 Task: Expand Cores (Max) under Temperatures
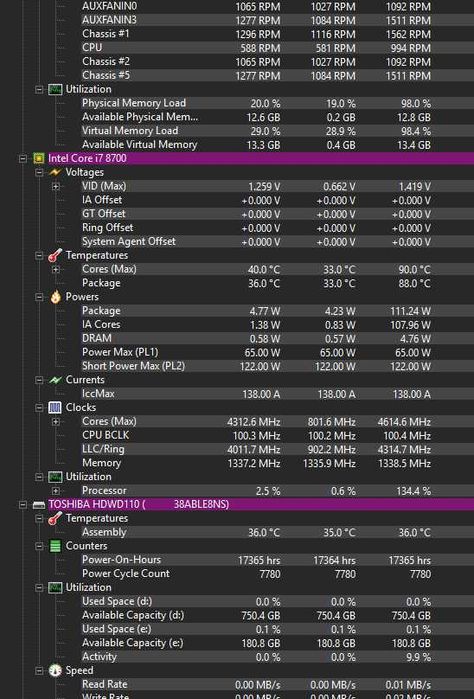(x=55, y=269)
